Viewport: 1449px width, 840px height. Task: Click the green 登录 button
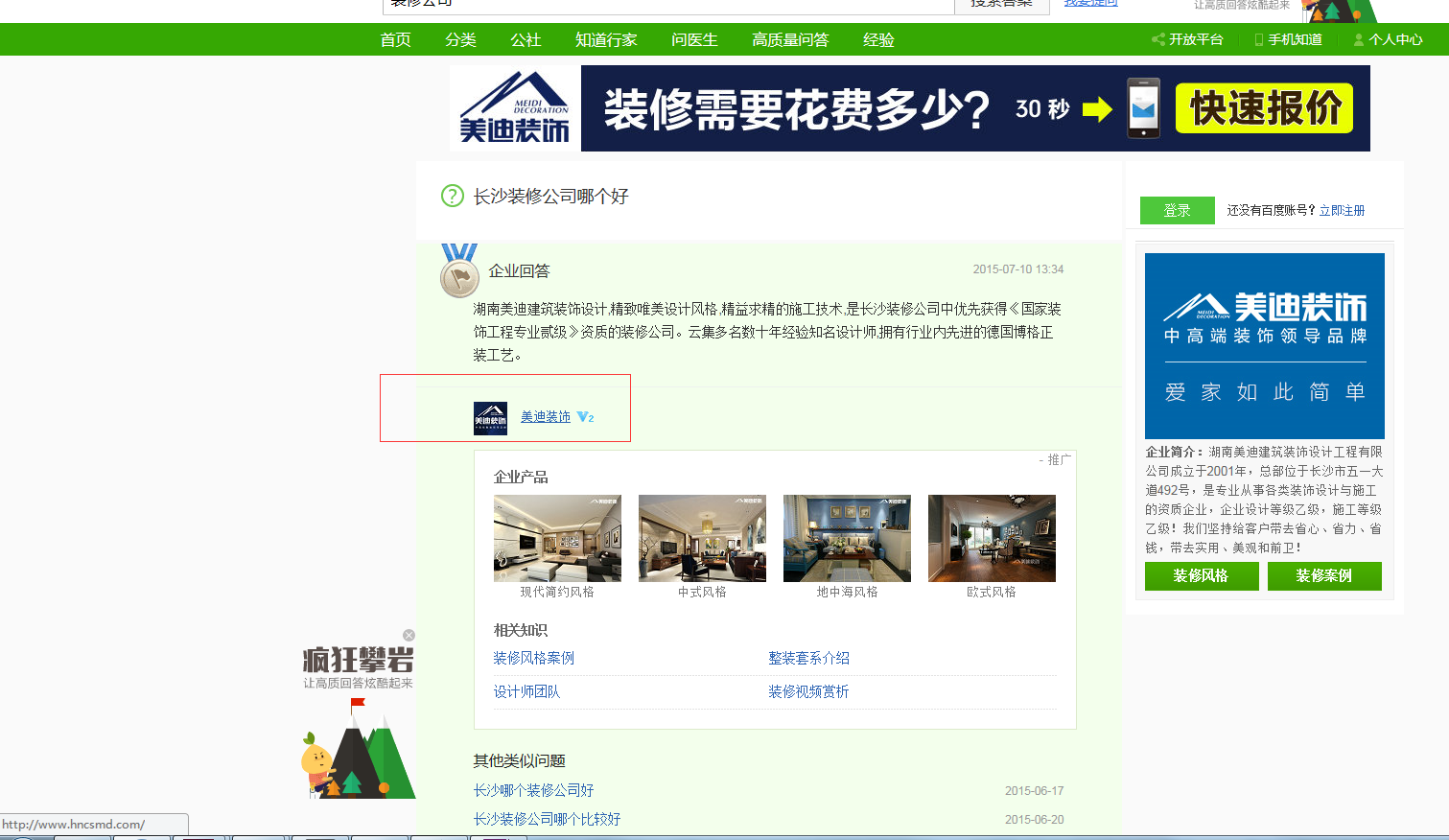click(1177, 210)
